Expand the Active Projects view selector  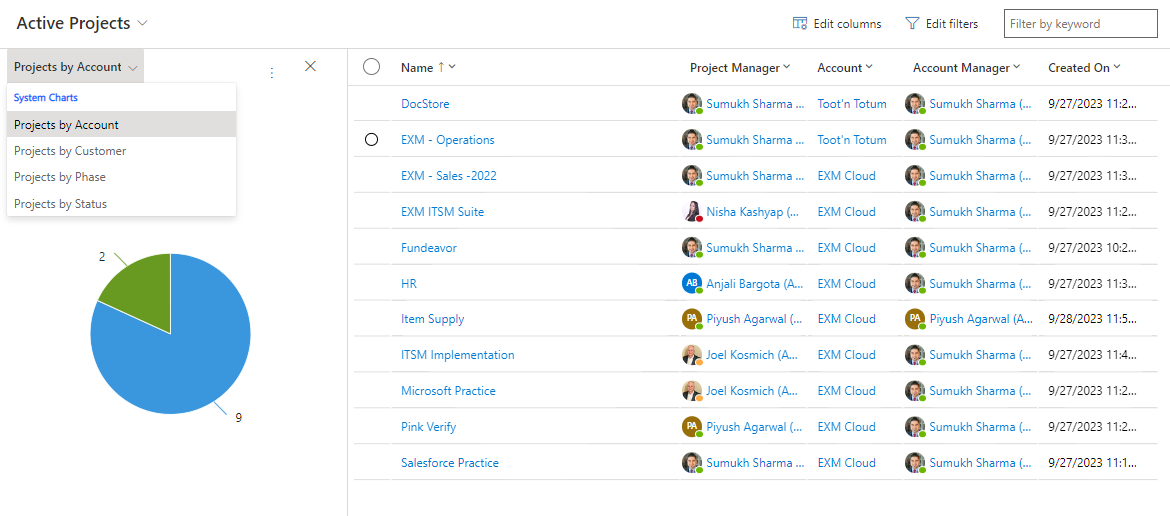tap(143, 23)
